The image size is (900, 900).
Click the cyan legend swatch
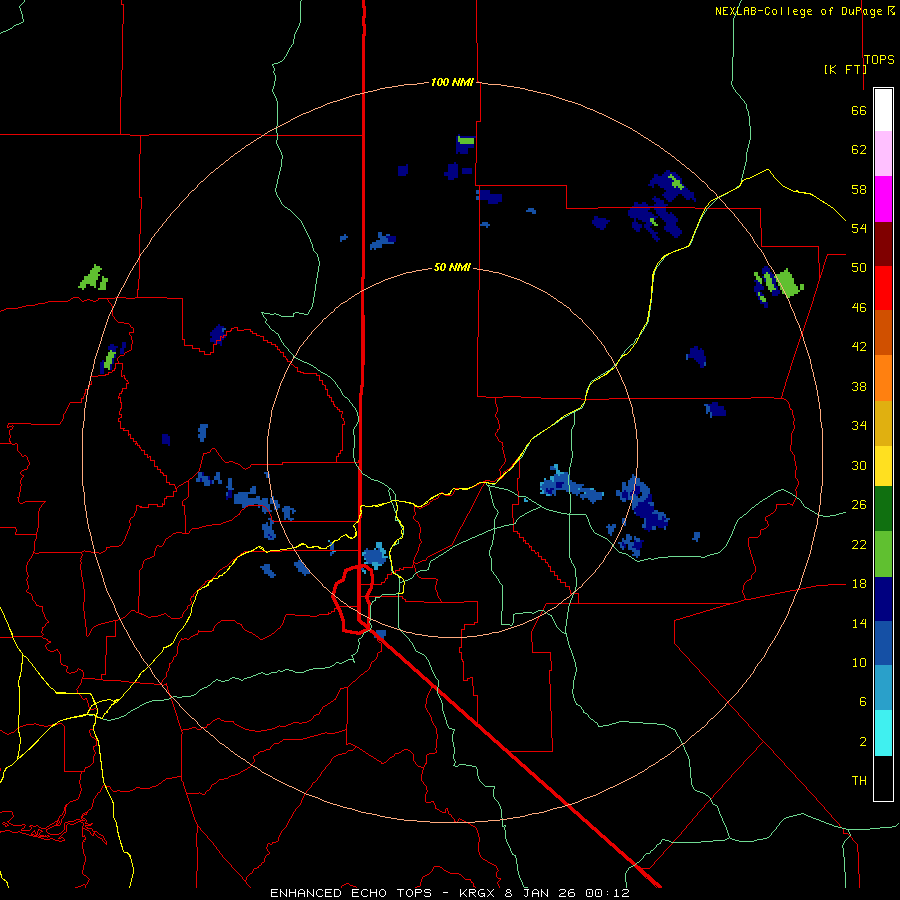[x=883, y=733]
